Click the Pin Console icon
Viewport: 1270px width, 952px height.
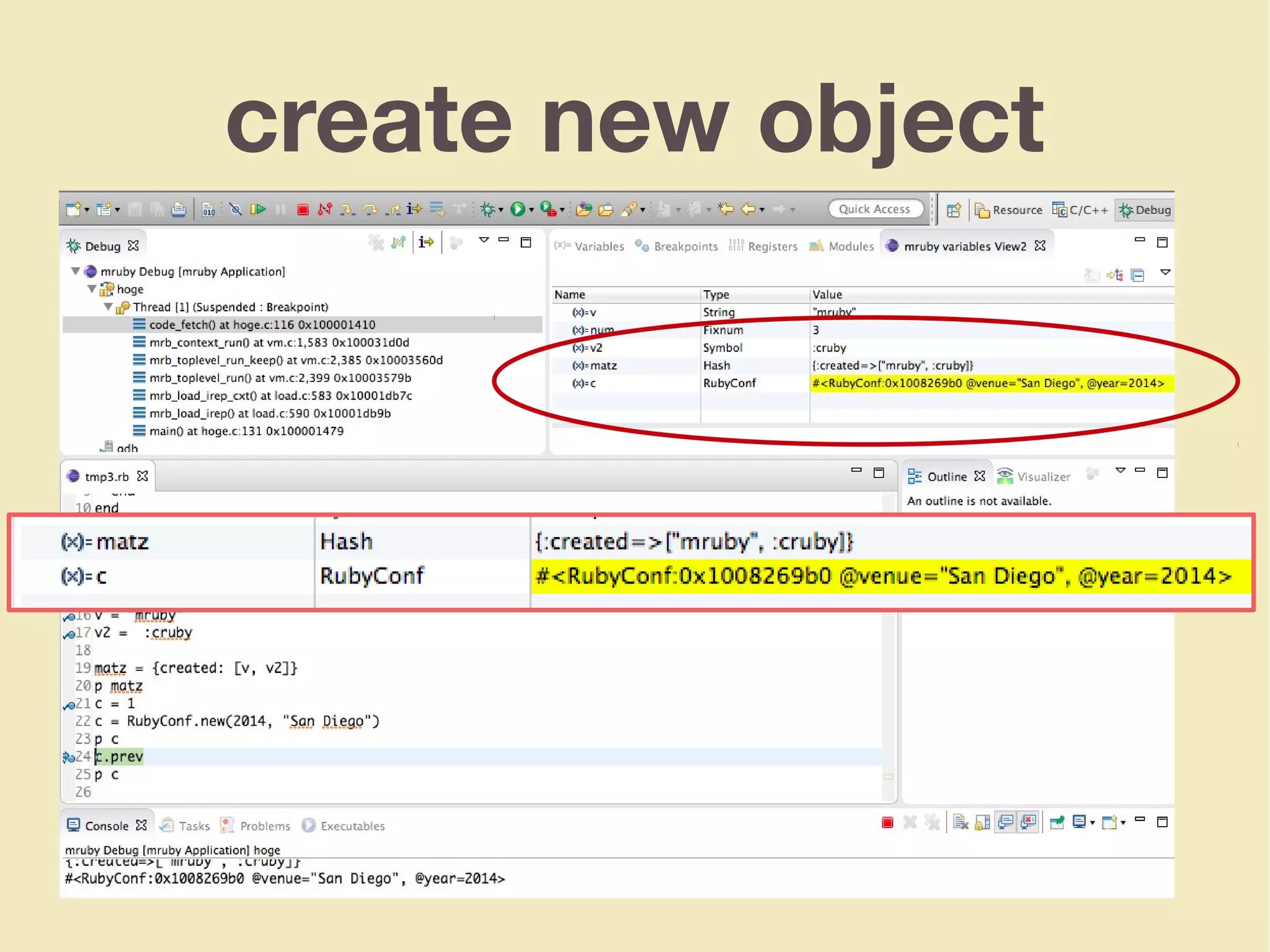[1057, 822]
